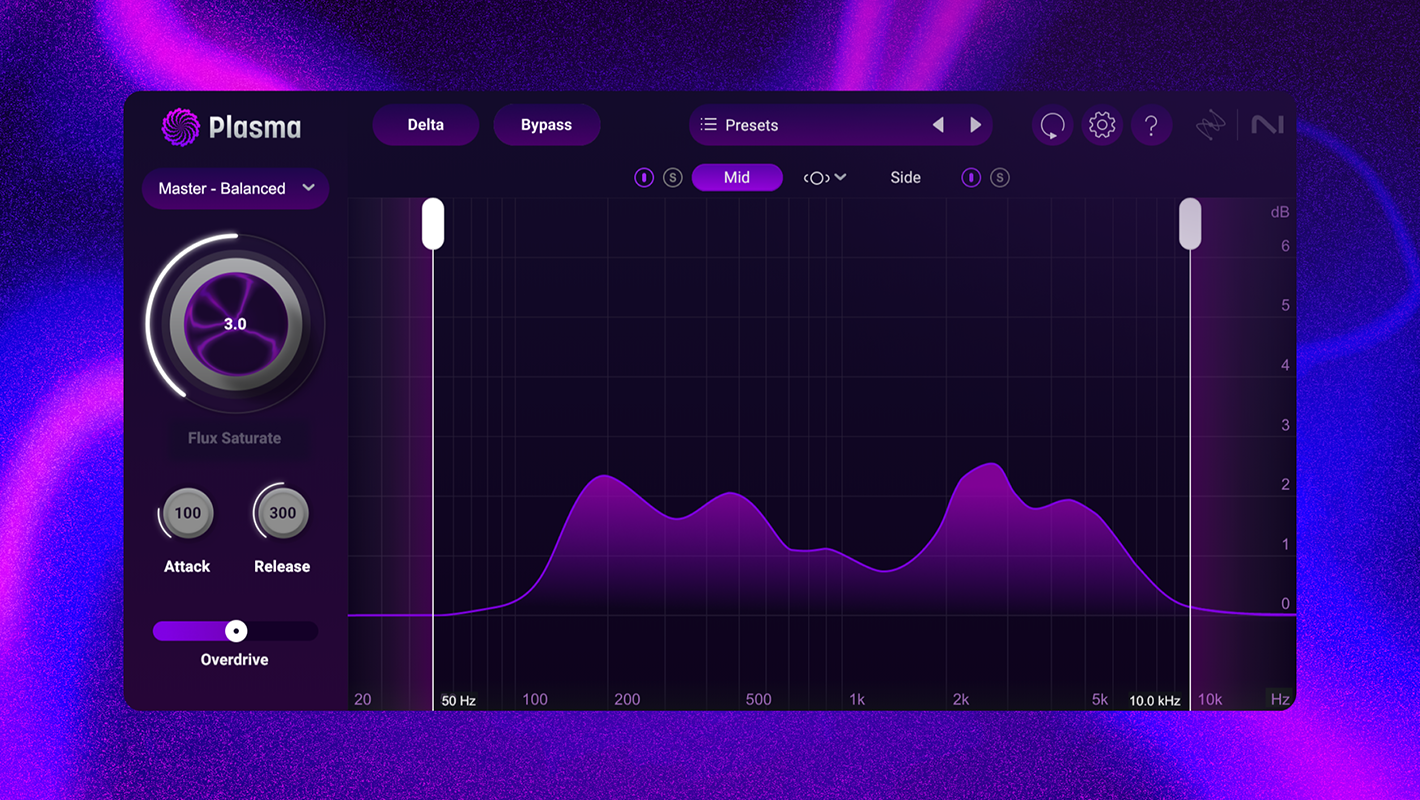Open the Master - Balanced mode dropdown

tap(236, 188)
